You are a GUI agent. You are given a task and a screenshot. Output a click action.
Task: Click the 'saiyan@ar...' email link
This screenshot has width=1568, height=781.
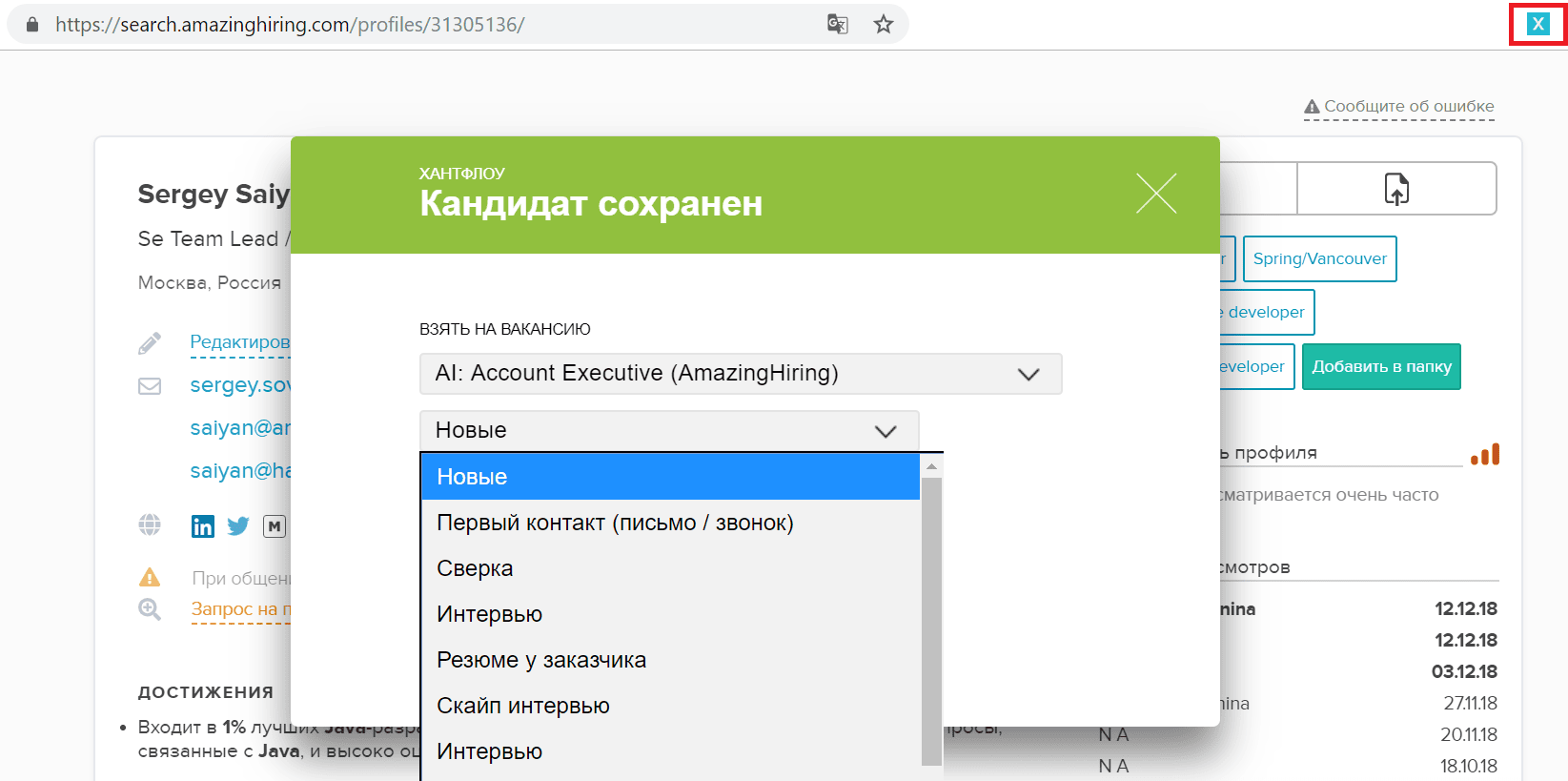point(240,427)
